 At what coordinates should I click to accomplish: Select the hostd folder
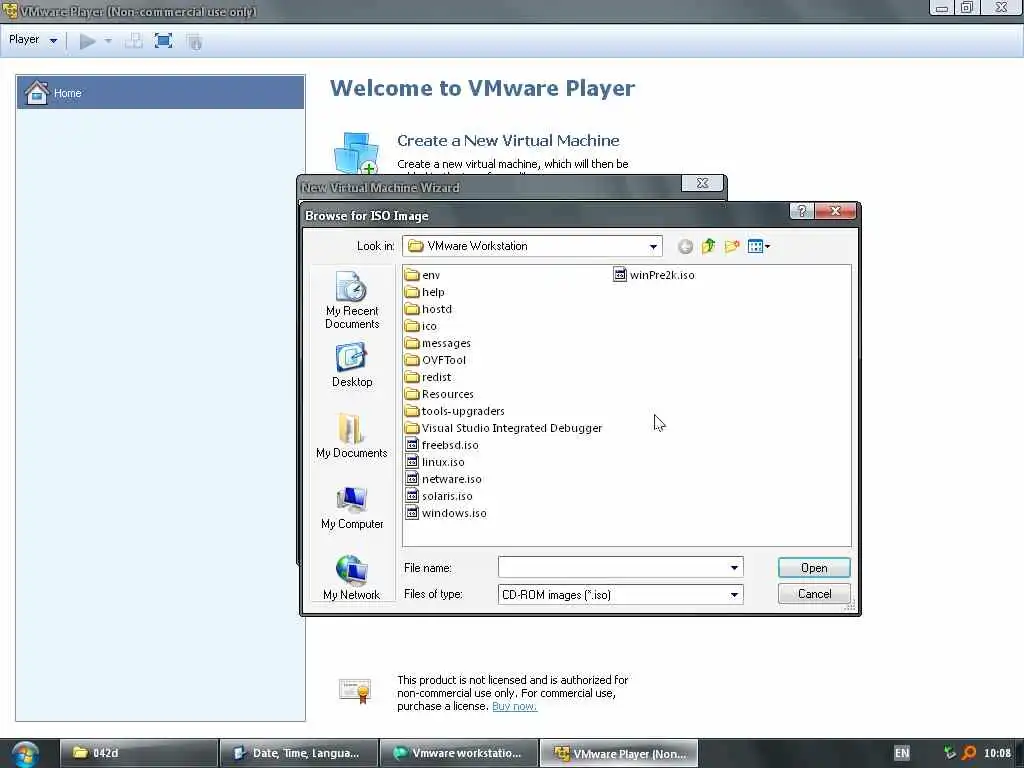pyautogui.click(x=428, y=309)
